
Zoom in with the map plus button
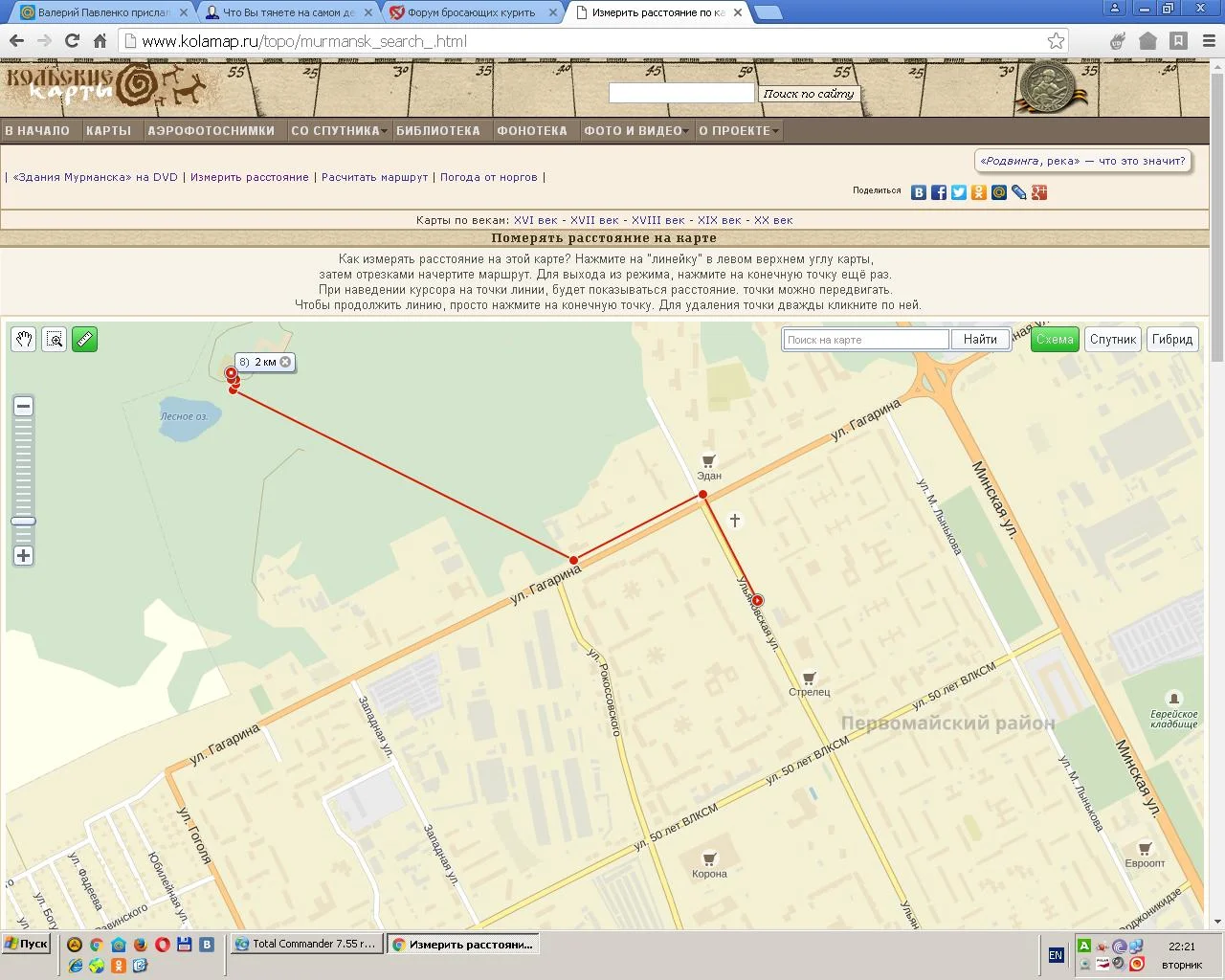click(x=24, y=556)
